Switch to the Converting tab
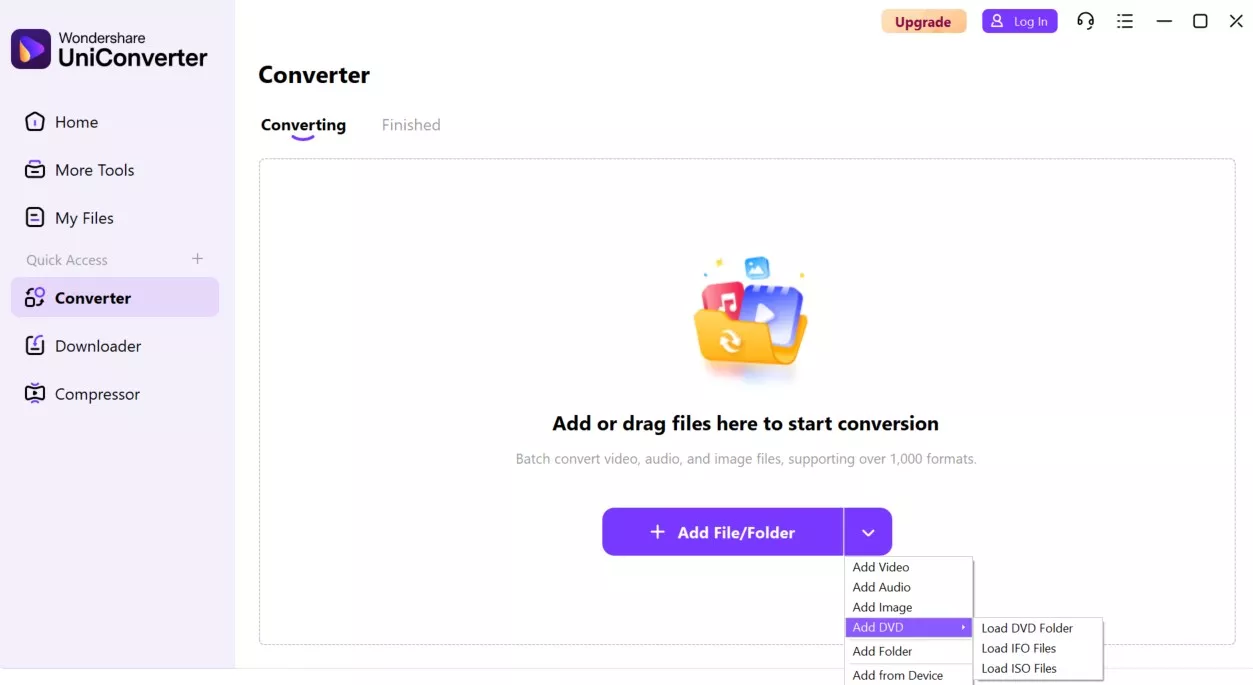Viewport: 1253px width, 685px height. click(303, 125)
